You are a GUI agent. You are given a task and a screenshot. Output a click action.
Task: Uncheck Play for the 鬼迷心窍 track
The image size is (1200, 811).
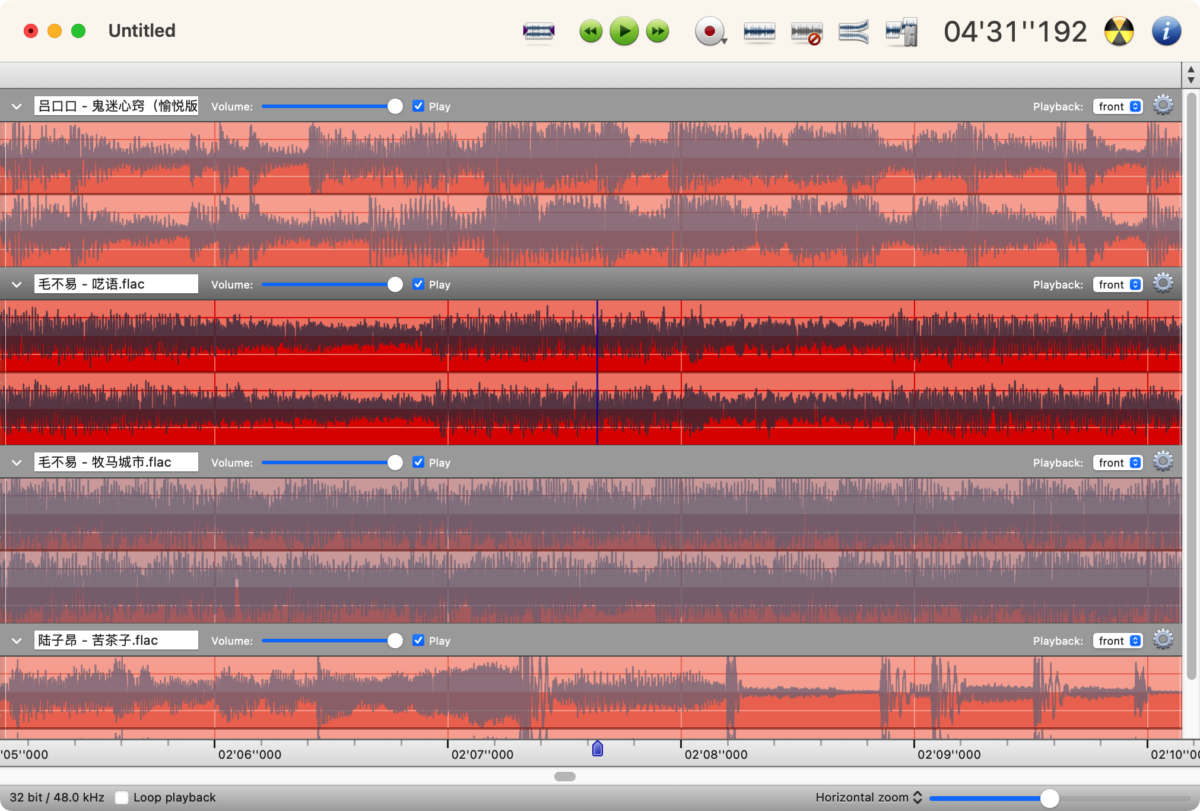pos(418,106)
